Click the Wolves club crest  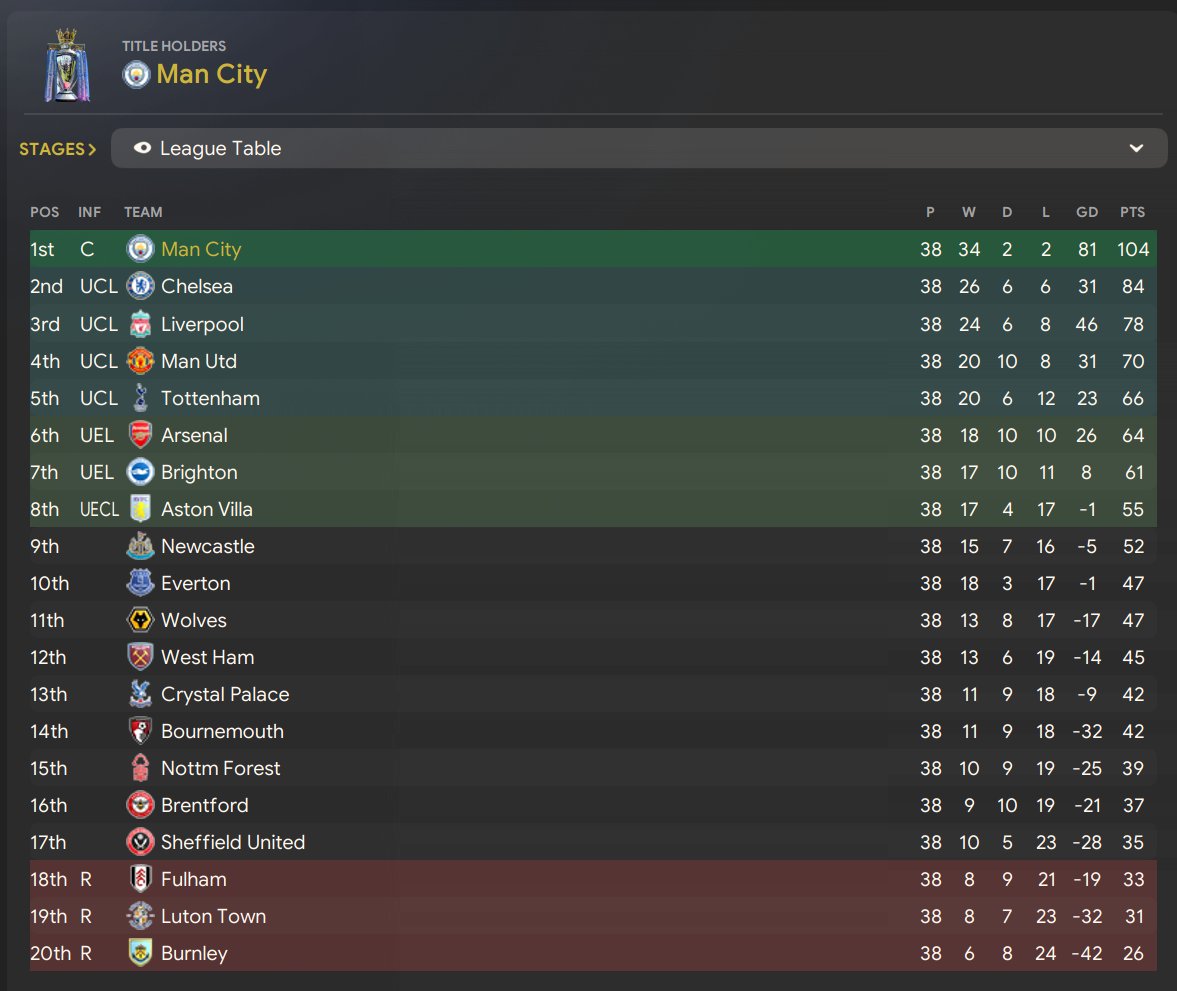[x=140, y=620]
